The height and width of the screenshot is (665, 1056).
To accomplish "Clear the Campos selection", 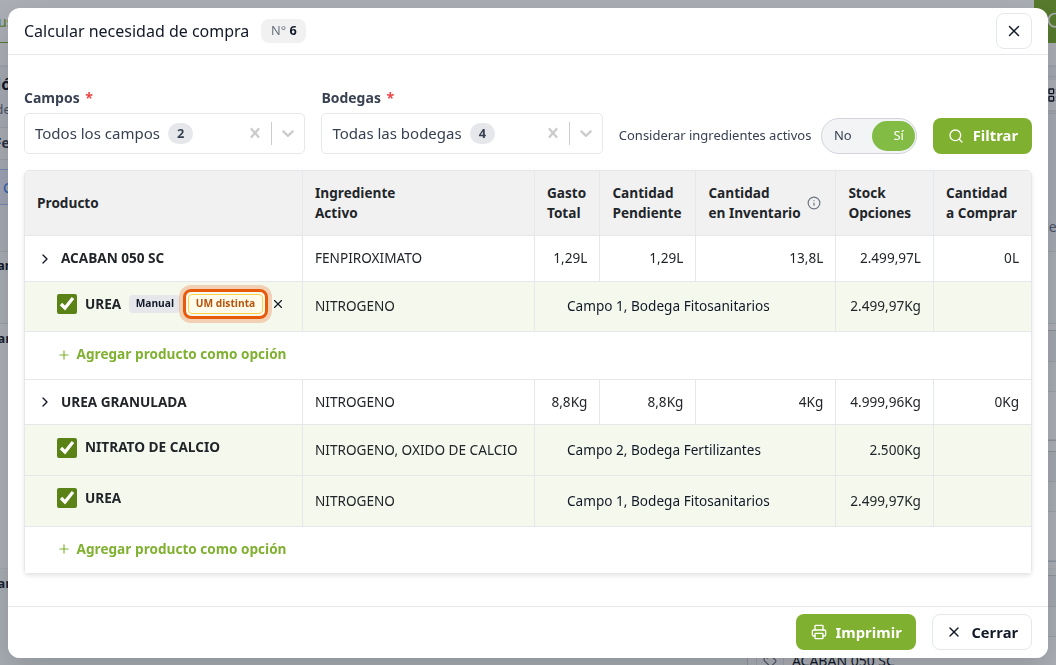I will [x=255, y=133].
